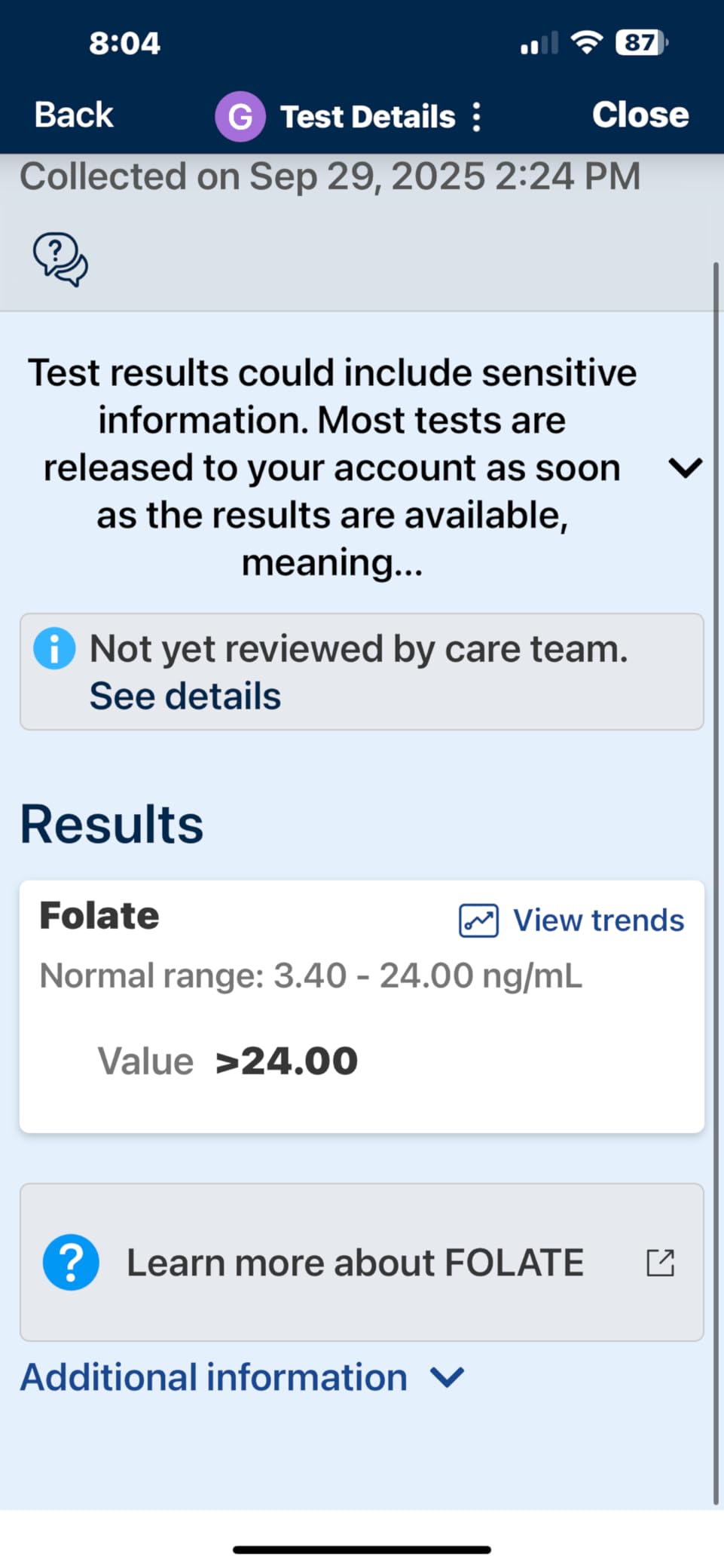724x1568 pixels.
Task: Click the blue question mark circle icon
Action: [x=71, y=1262]
